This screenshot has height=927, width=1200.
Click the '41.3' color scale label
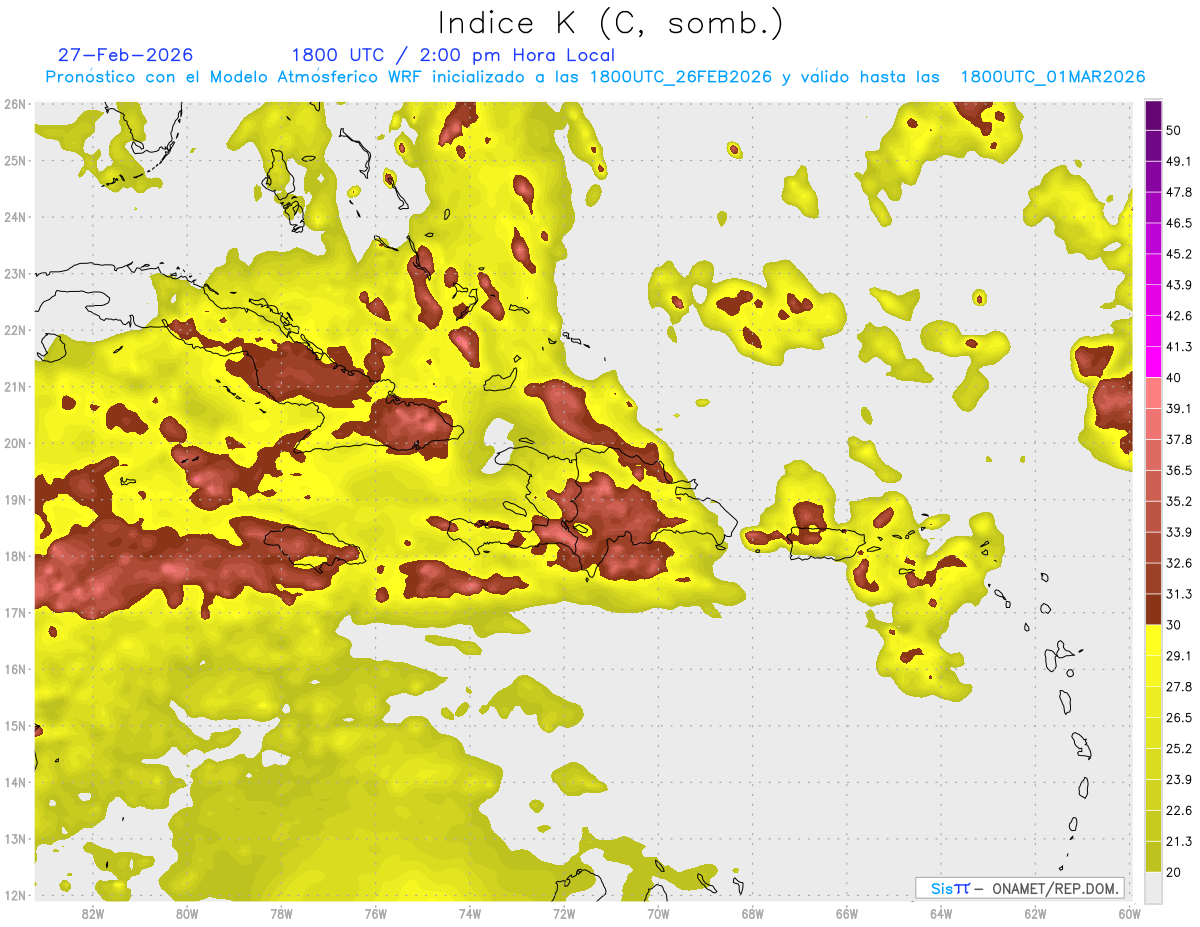click(x=1179, y=347)
